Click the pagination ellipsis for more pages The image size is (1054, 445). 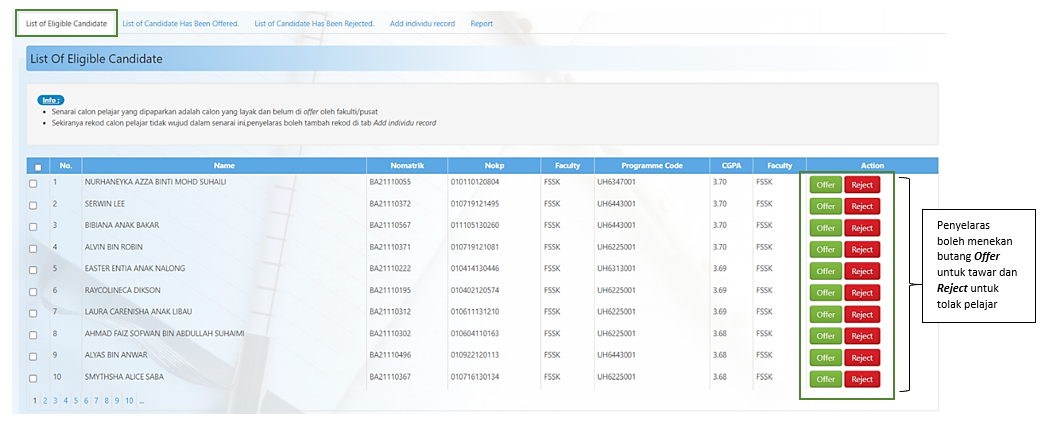(x=142, y=400)
